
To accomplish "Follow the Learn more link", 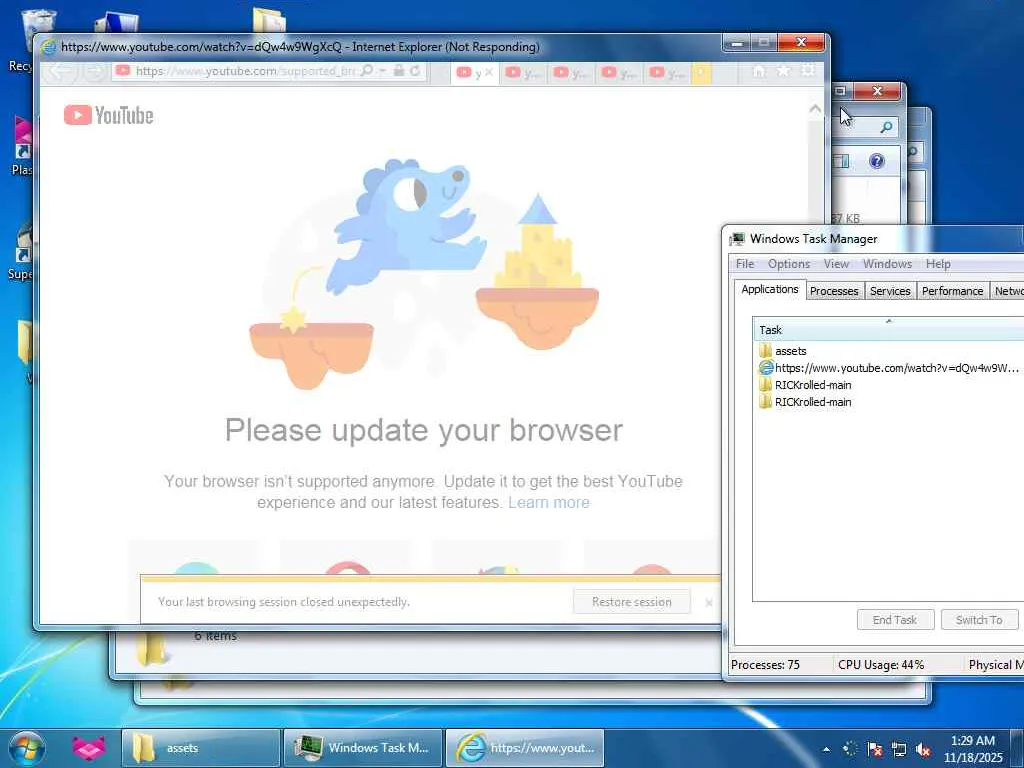I will tap(549, 502).
